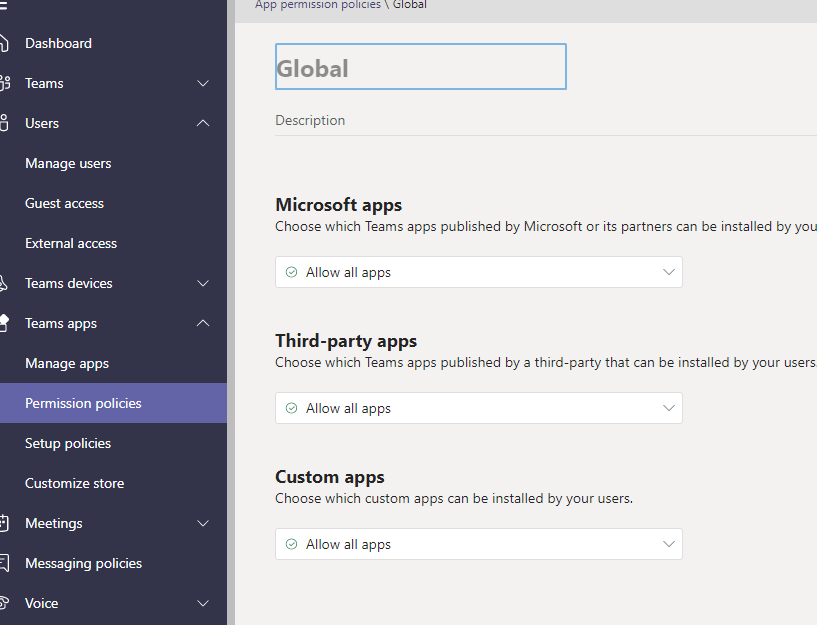Click the Custom apps green checkmark icon
The image size is (817, 626).
click(x=291, y=544)
